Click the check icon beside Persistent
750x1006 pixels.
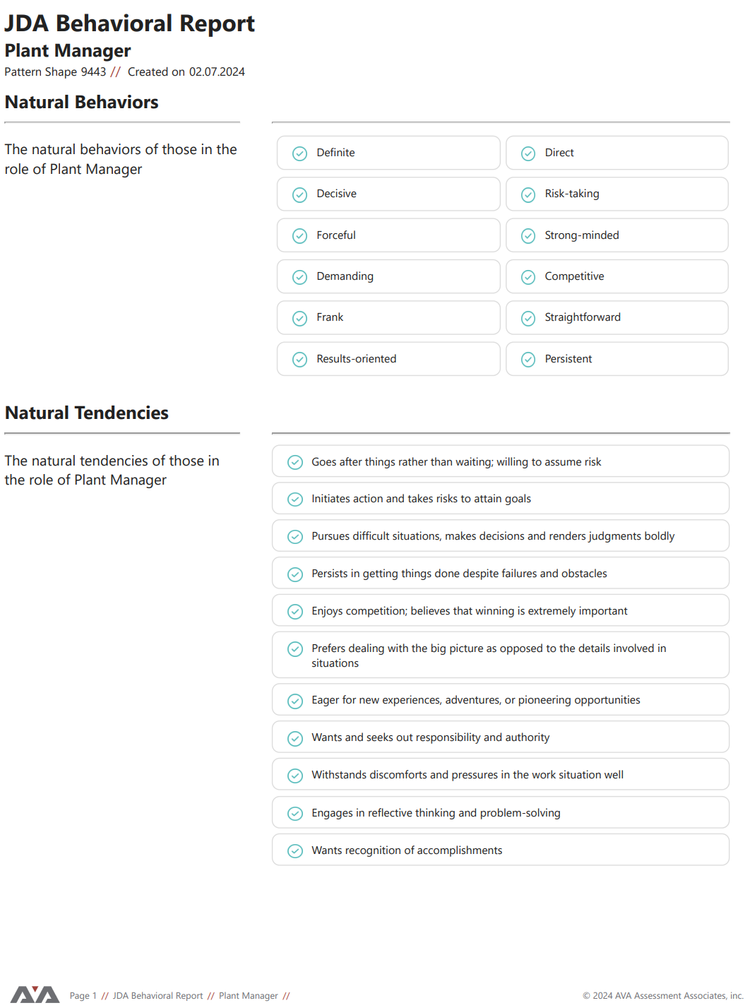coord(528,360)
